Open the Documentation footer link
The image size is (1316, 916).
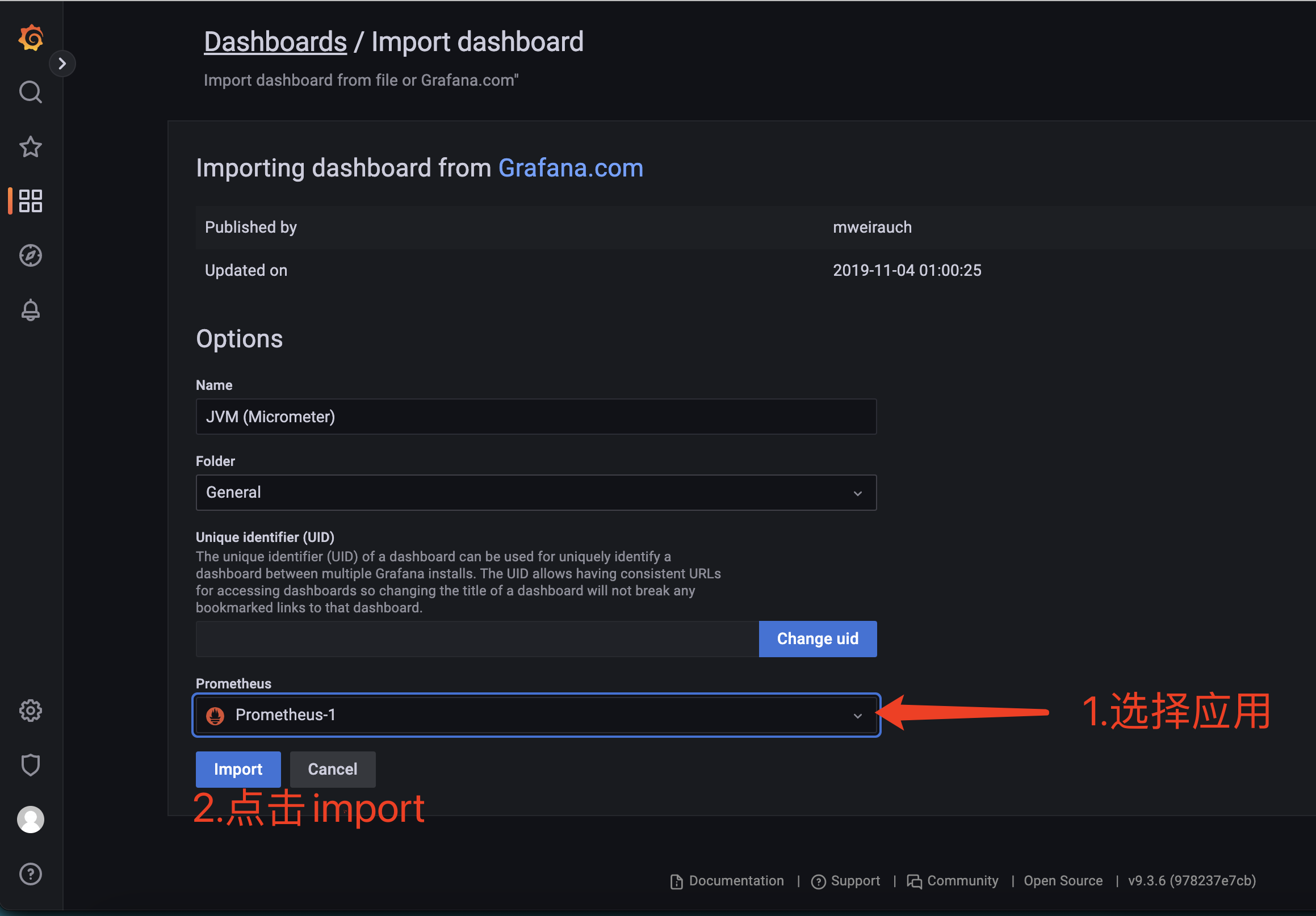736,881
